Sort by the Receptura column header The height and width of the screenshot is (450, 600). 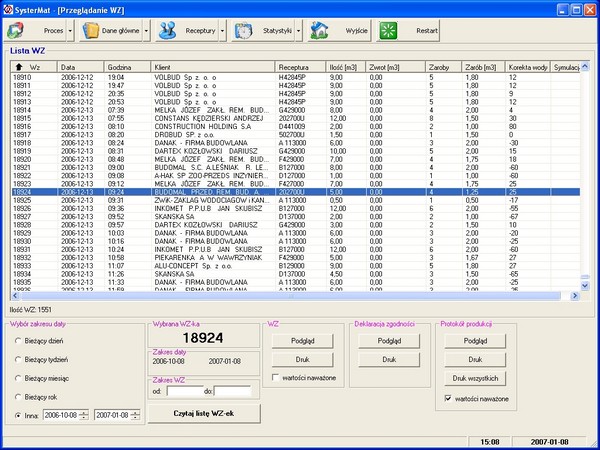pyautogui.click(x=300, y=67)
